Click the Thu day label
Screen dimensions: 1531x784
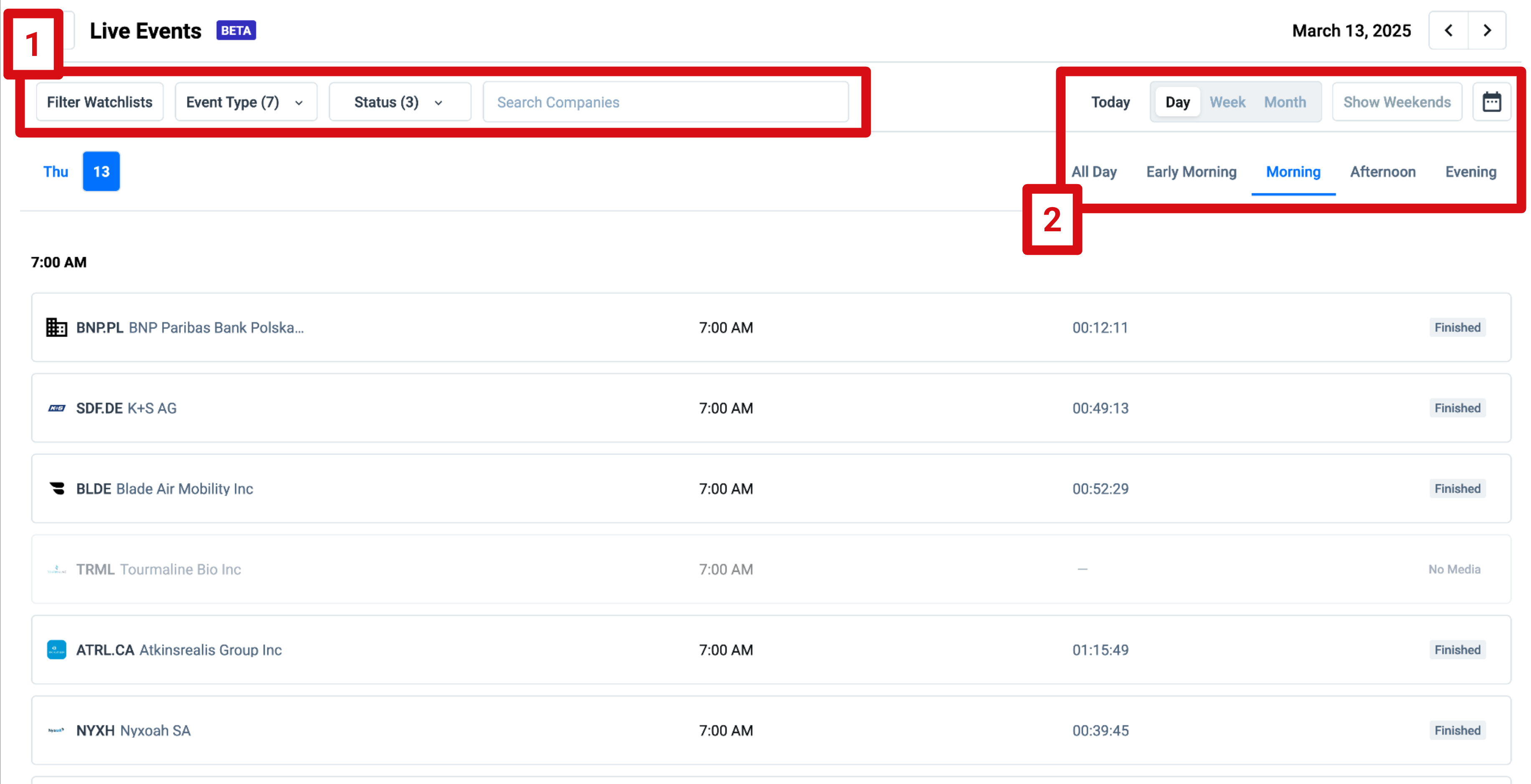[x=56, y=172]
